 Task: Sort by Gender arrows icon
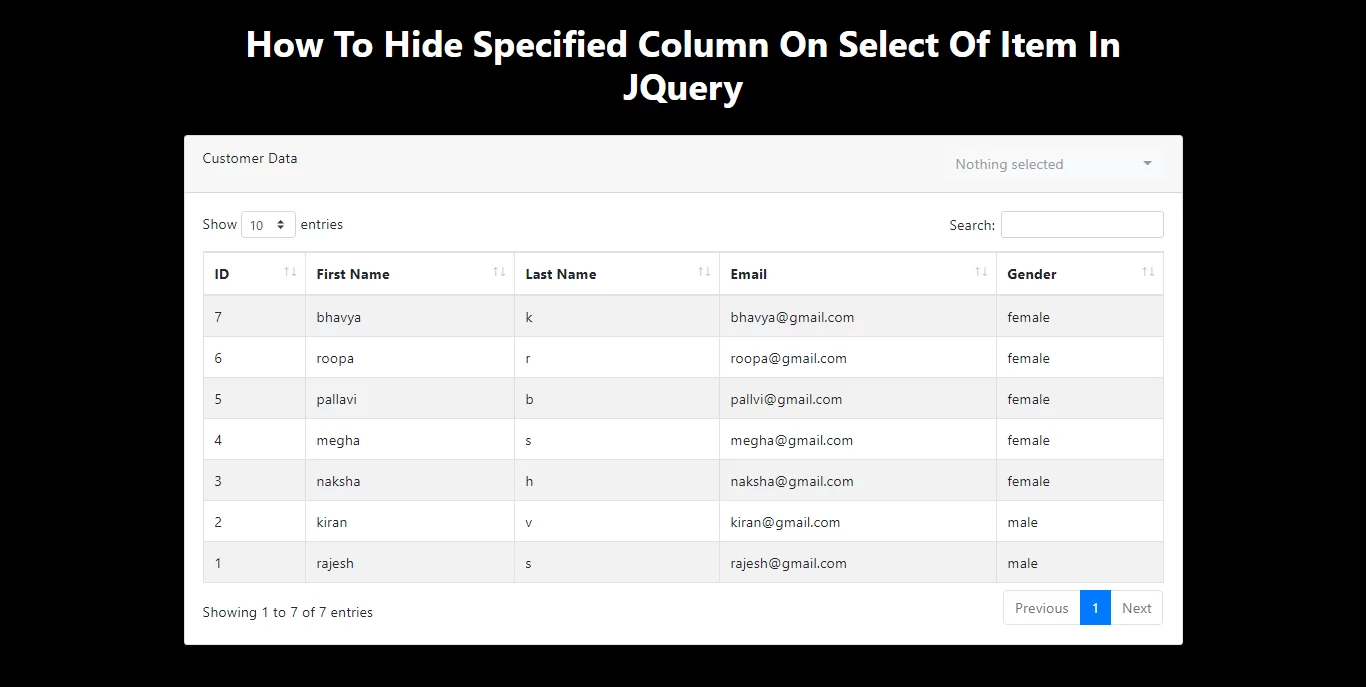click(1148, 272)
